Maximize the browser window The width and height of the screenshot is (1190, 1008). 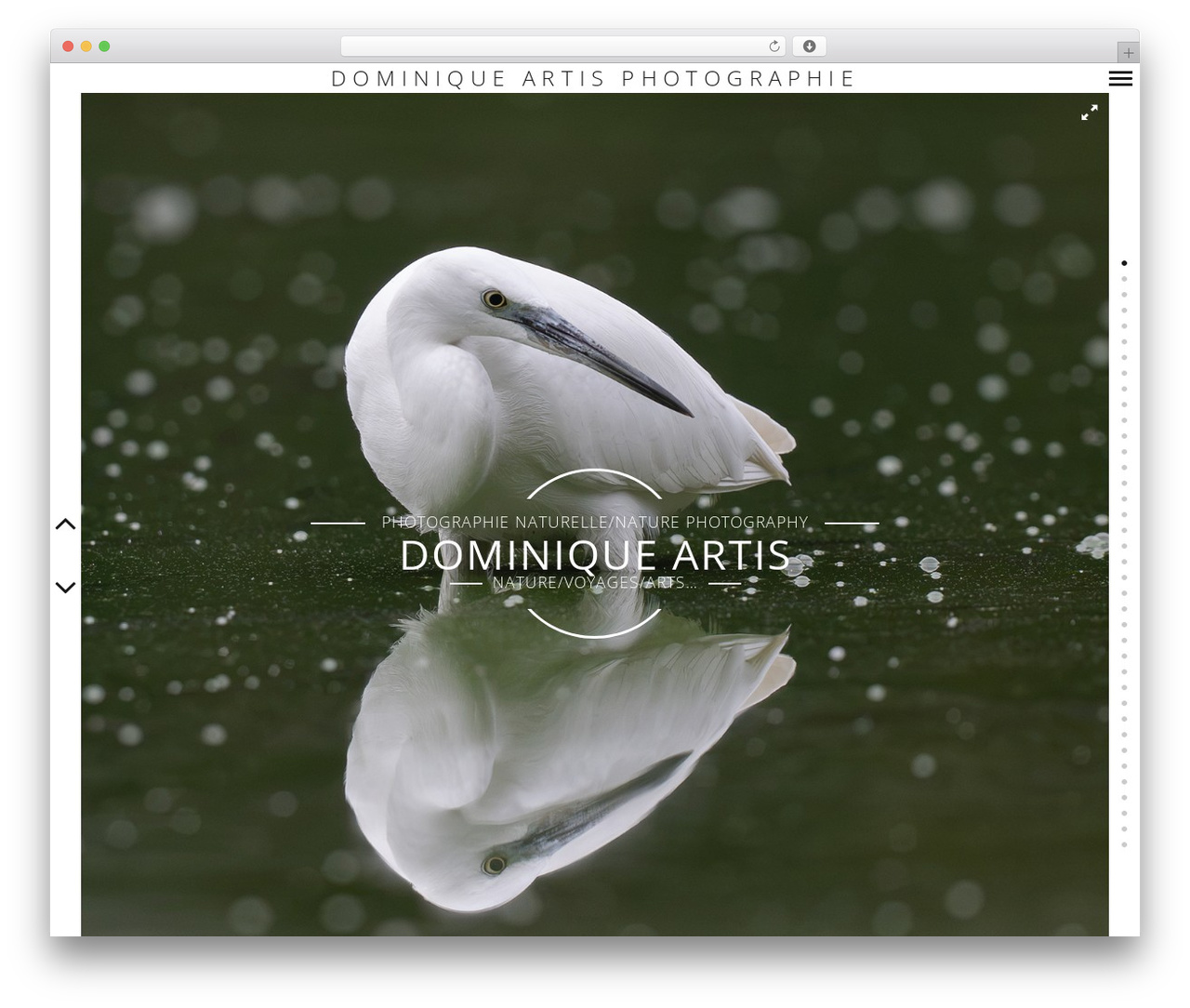pyautogui.click(x=104, y=46)
